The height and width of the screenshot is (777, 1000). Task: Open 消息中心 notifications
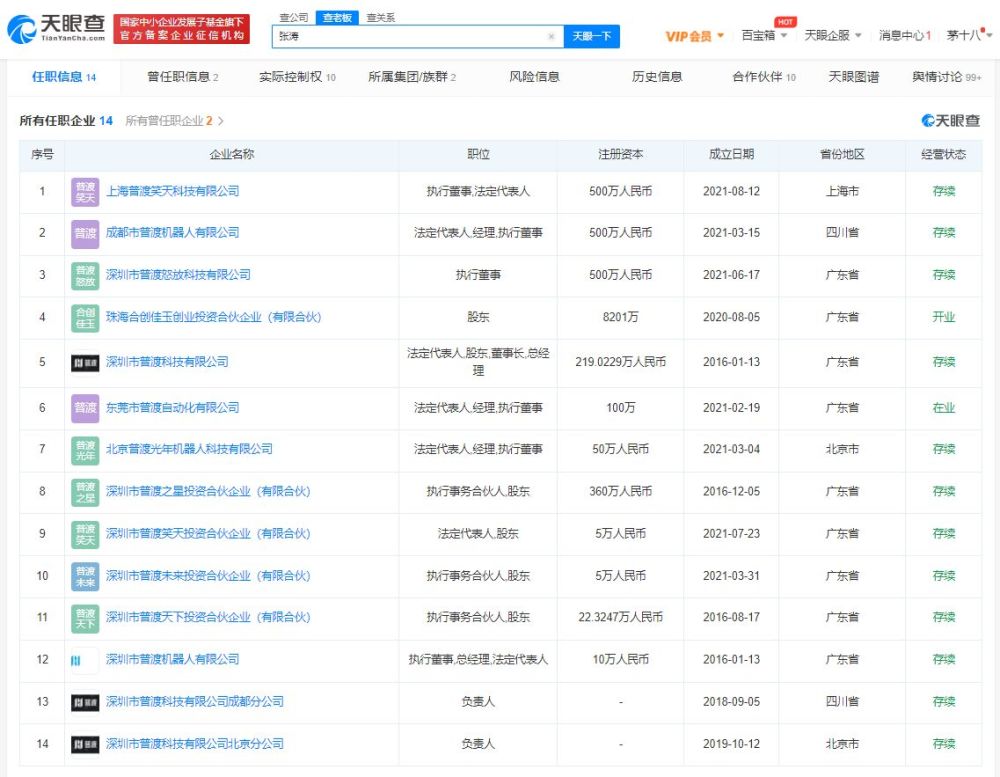[905, 35]
